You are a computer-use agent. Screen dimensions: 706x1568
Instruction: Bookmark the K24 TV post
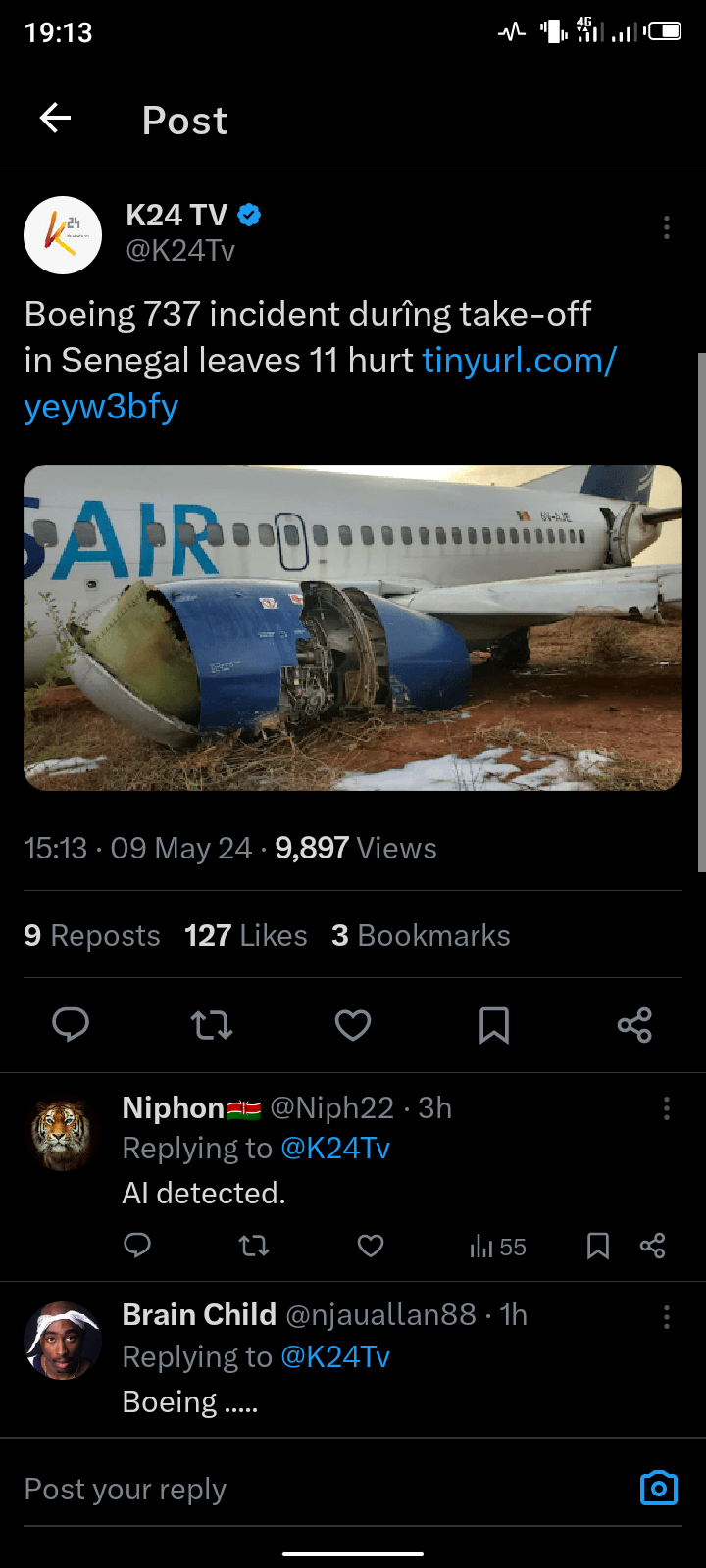point(494,1025)
